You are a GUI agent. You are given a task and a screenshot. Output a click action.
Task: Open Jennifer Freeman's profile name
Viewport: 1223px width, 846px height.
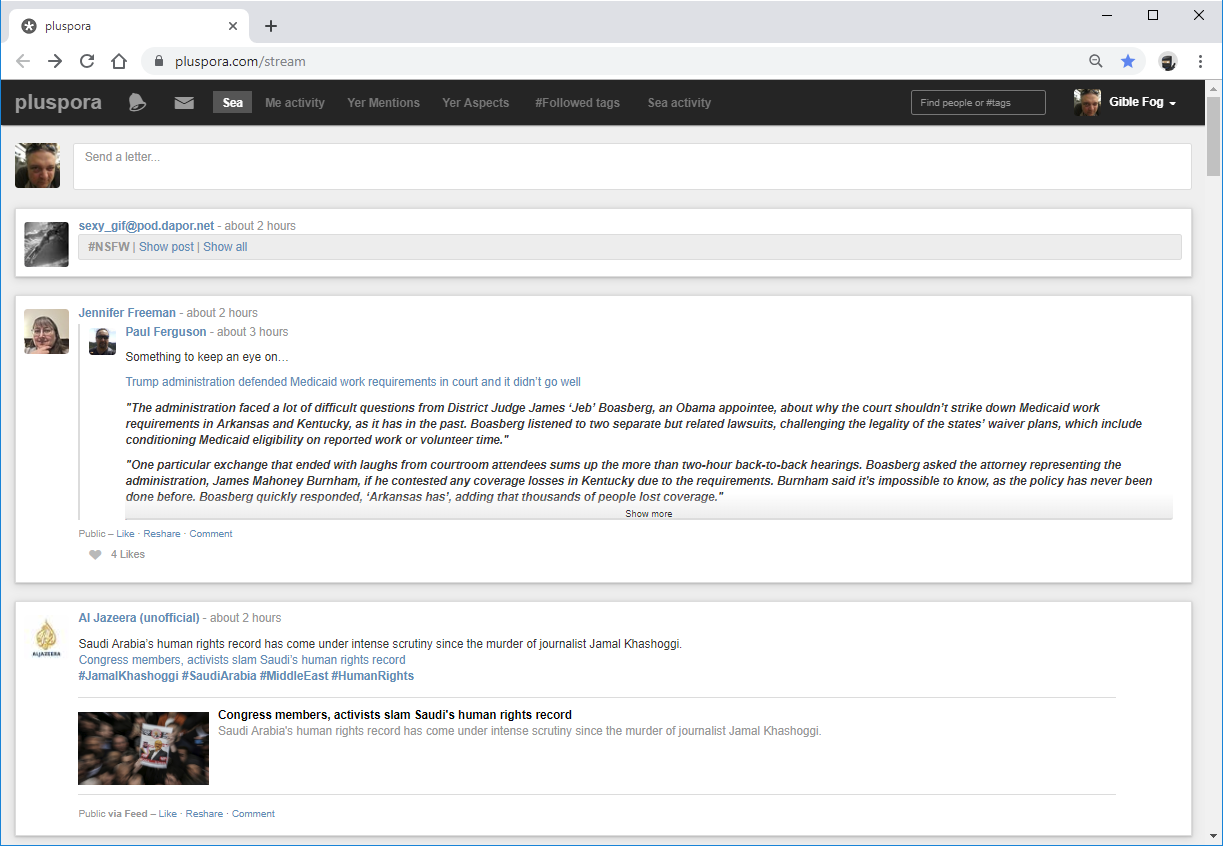127,313
